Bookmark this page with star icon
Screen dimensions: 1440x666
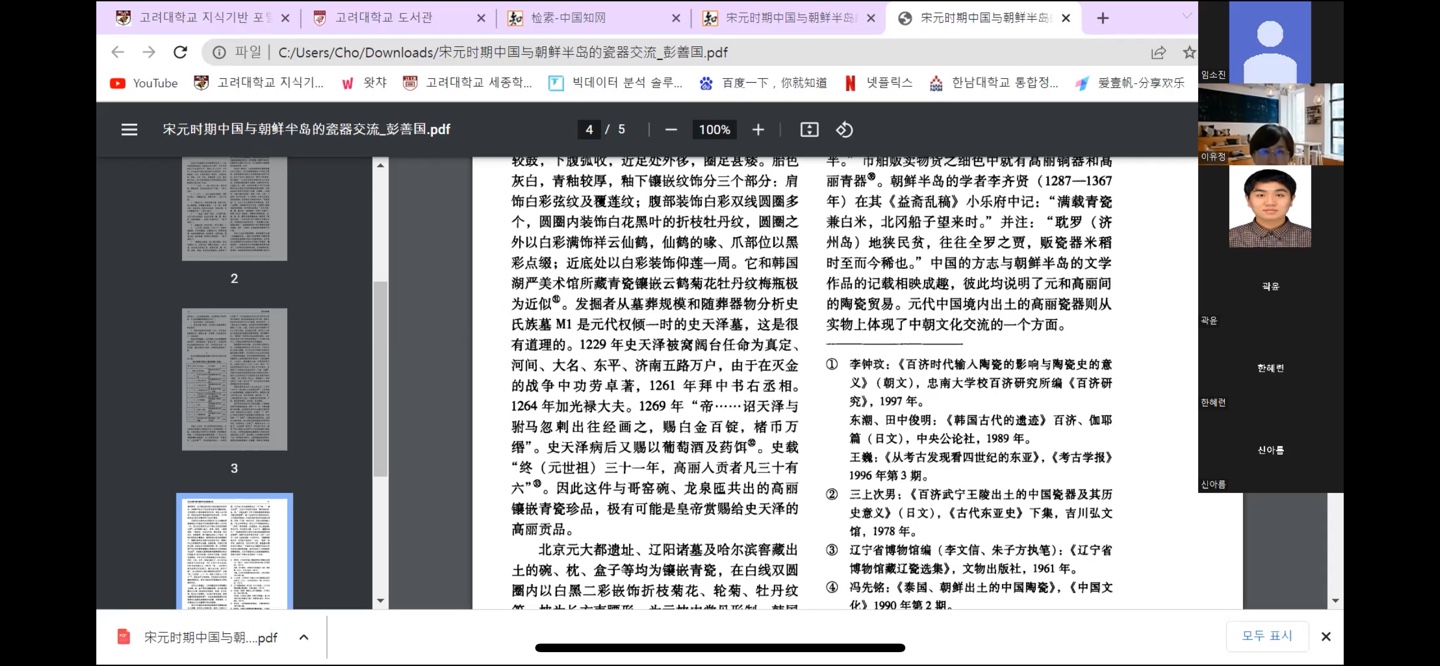tap(1189, 52)
